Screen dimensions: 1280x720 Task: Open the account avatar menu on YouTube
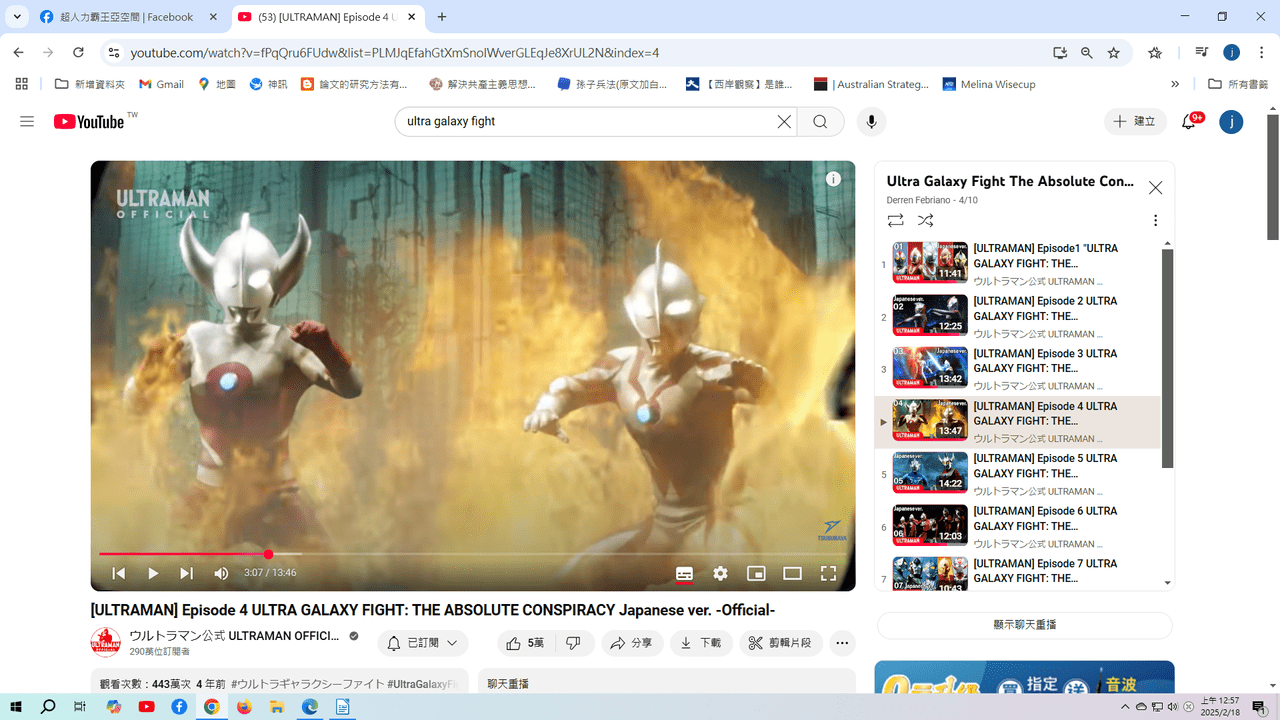pyautogui.click(x=1231, y=121)
